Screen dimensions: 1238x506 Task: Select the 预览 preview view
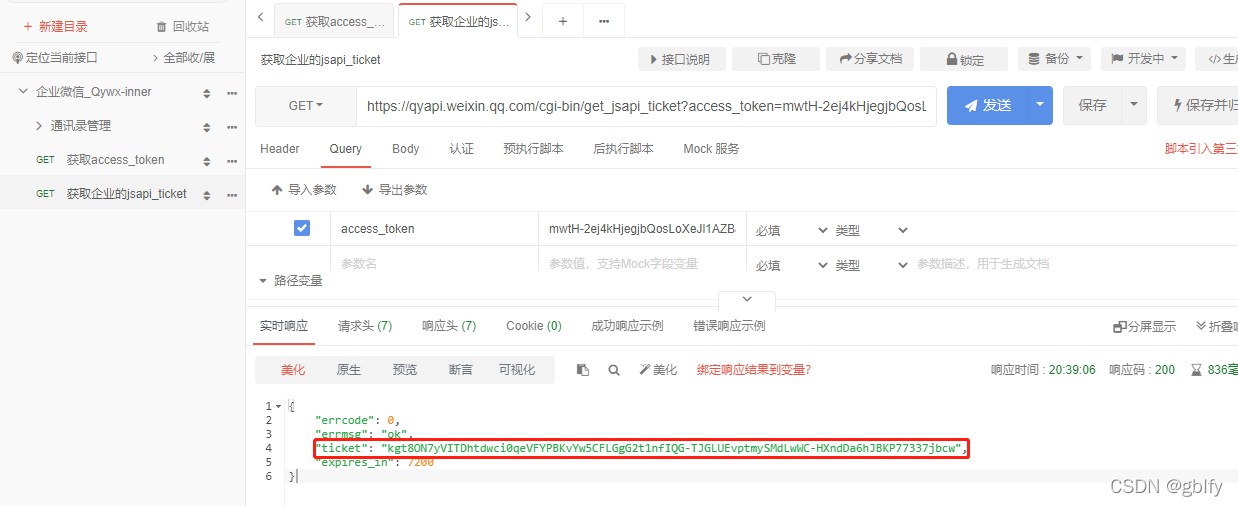(x=405, y=370)
